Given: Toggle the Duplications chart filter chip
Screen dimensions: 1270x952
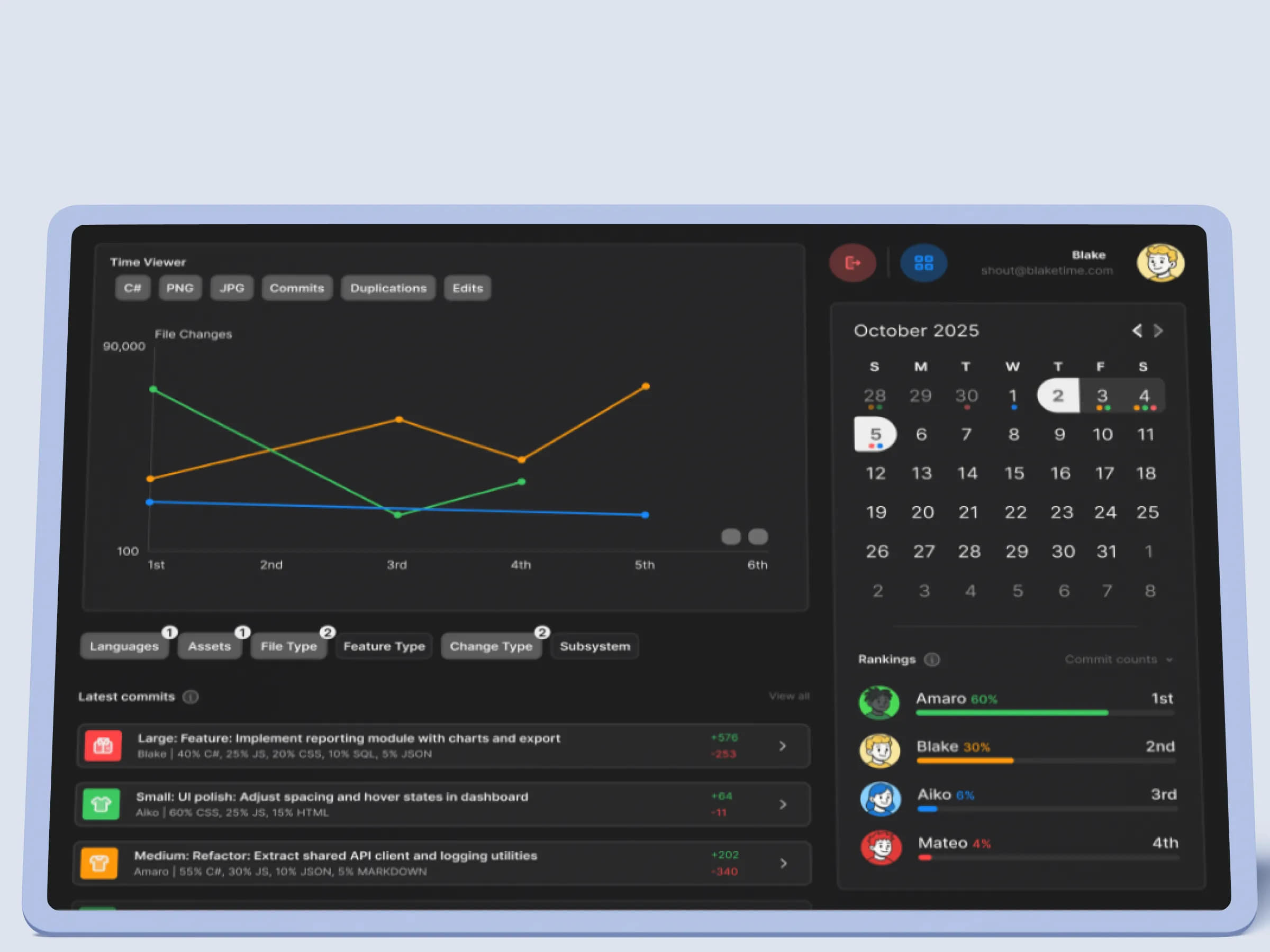Looking at the screenshot, I should (388, 288).
